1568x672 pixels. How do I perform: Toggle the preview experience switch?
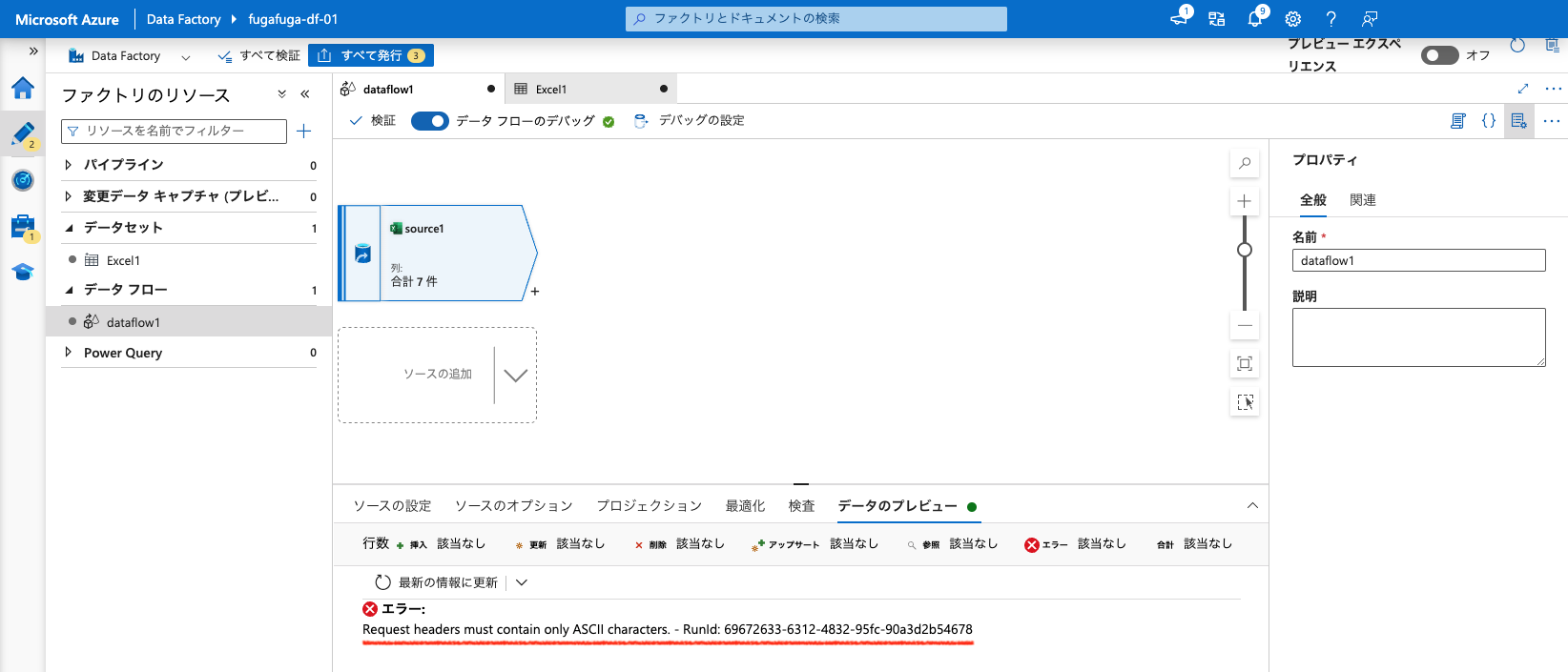(x=1439, y=55)
